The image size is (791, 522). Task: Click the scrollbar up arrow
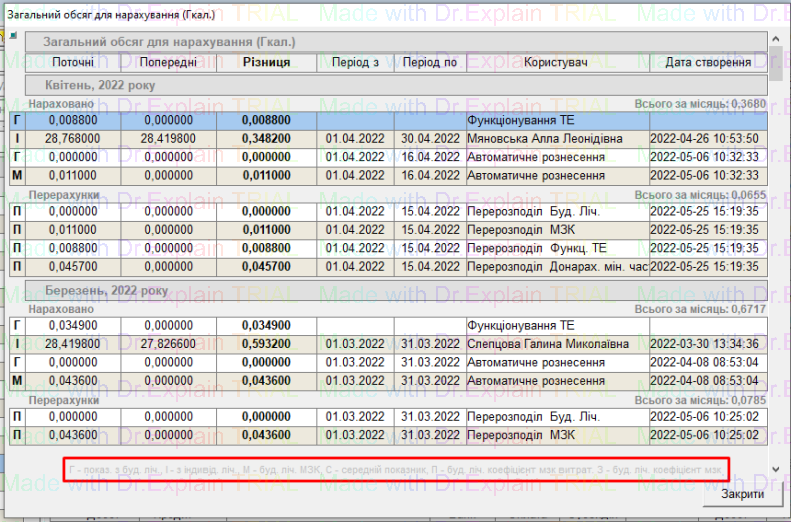(776, 37)
